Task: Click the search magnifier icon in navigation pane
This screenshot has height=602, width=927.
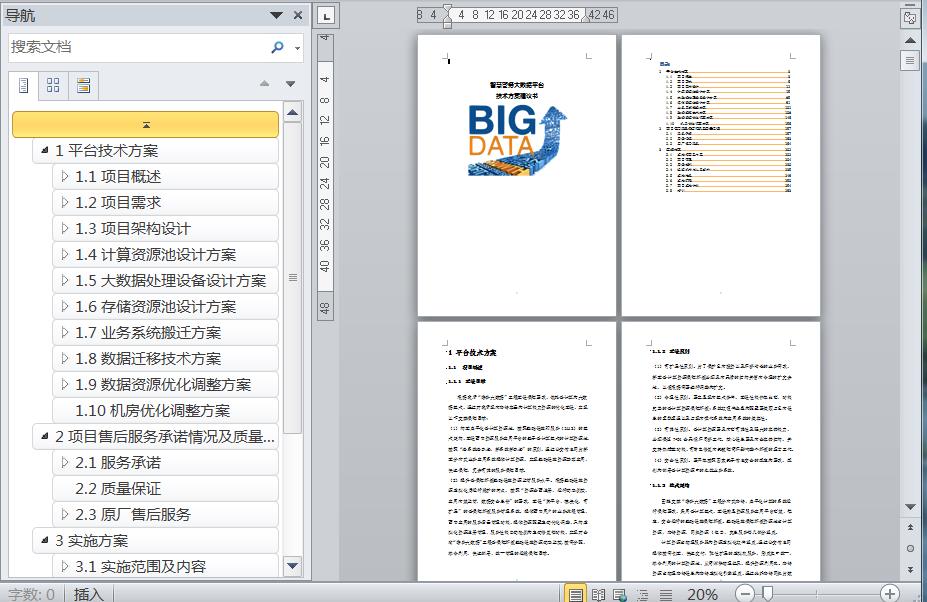Action: coord(277,47)
